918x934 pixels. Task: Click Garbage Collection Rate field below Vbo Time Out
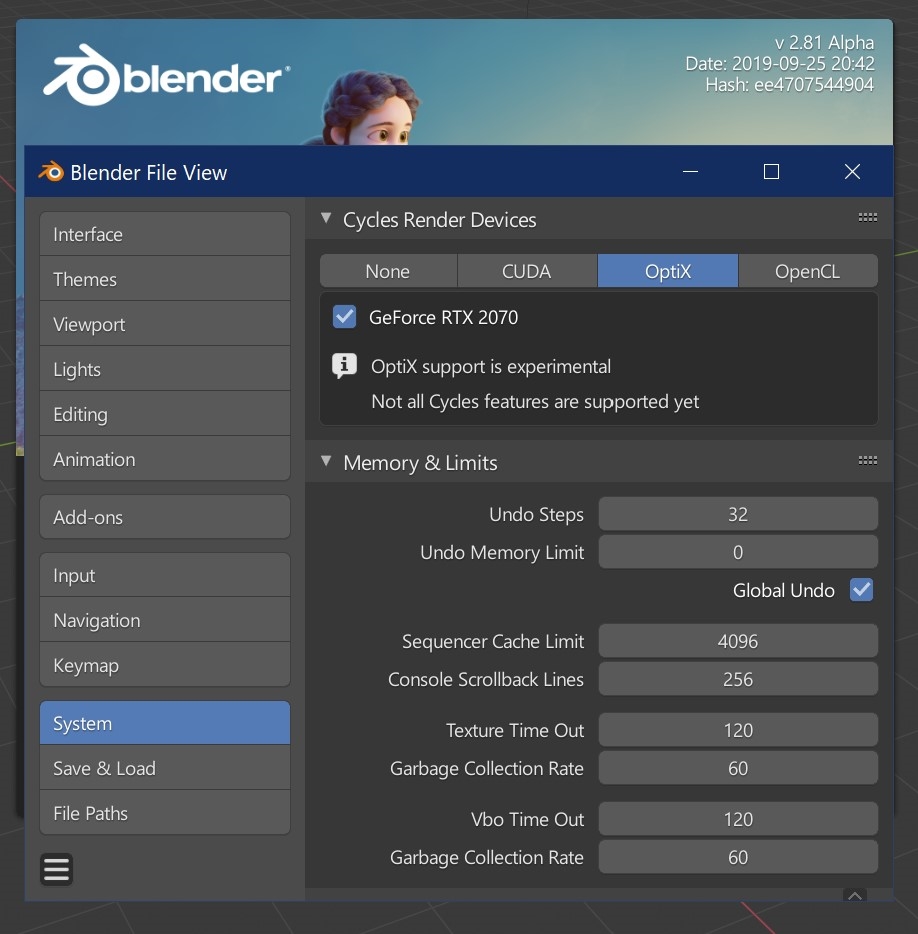tap(738, 857)
